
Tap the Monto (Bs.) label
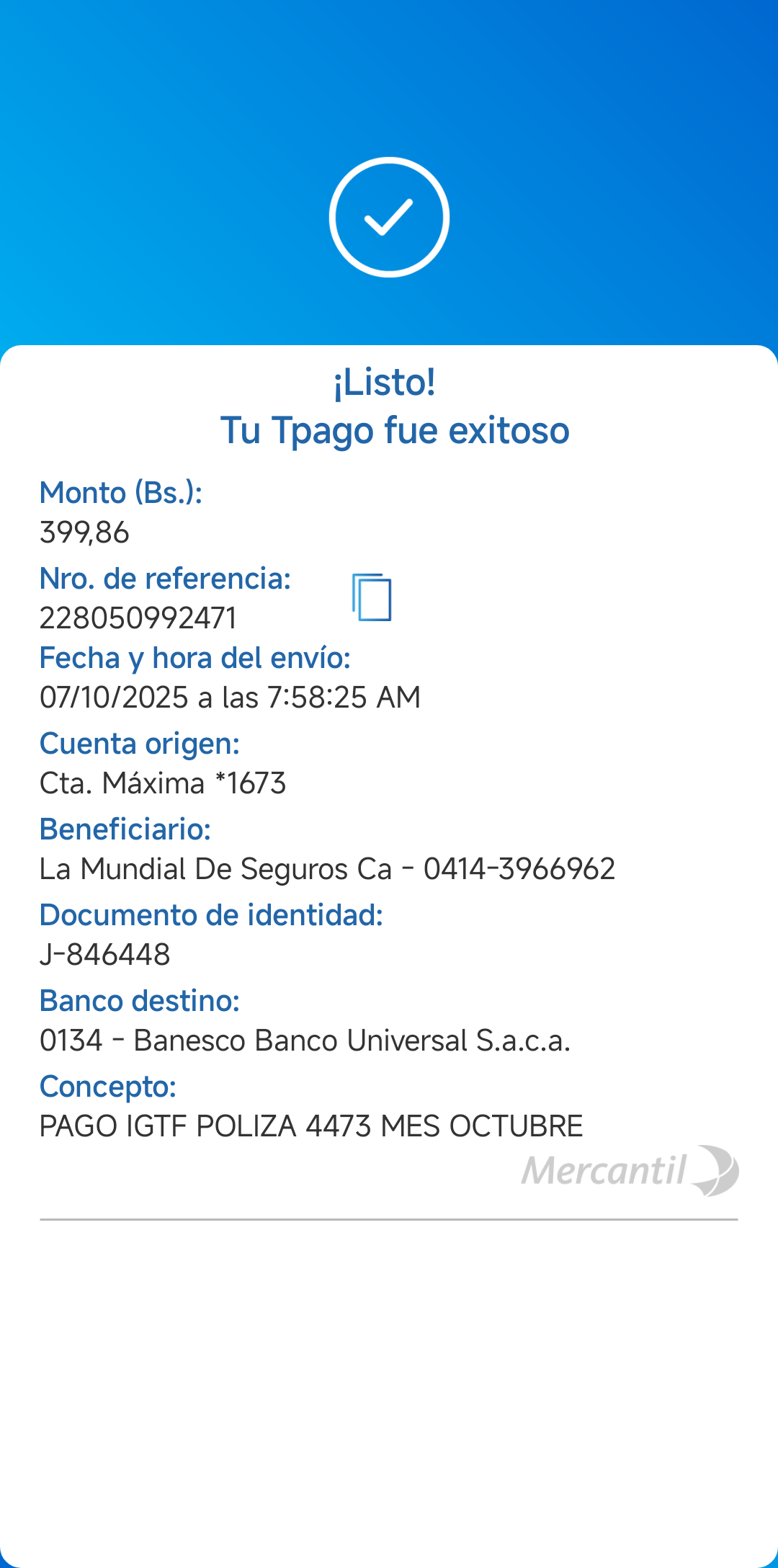[120, 493]
